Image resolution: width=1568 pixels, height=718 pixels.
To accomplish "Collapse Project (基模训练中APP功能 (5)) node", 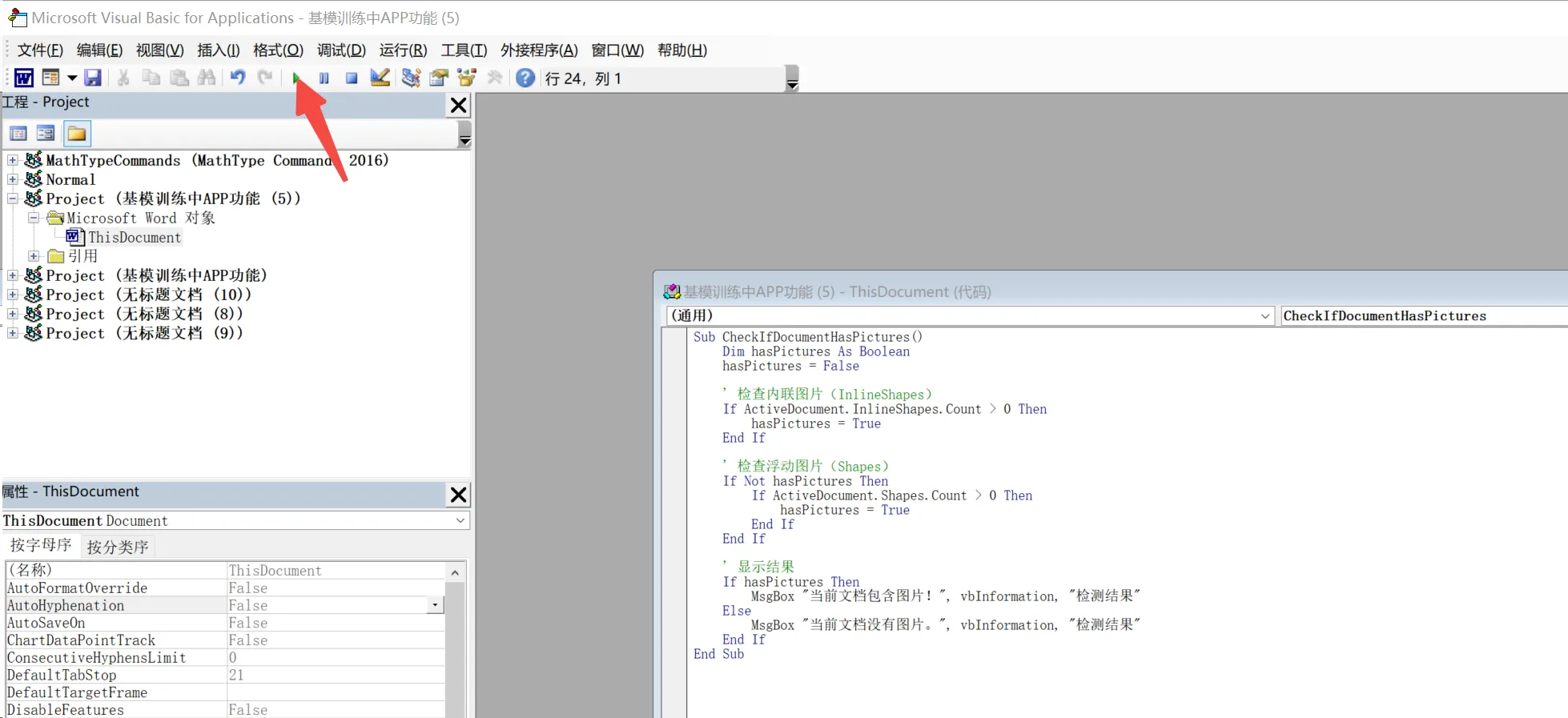I will pyautogui.click(x=13, y=199).
